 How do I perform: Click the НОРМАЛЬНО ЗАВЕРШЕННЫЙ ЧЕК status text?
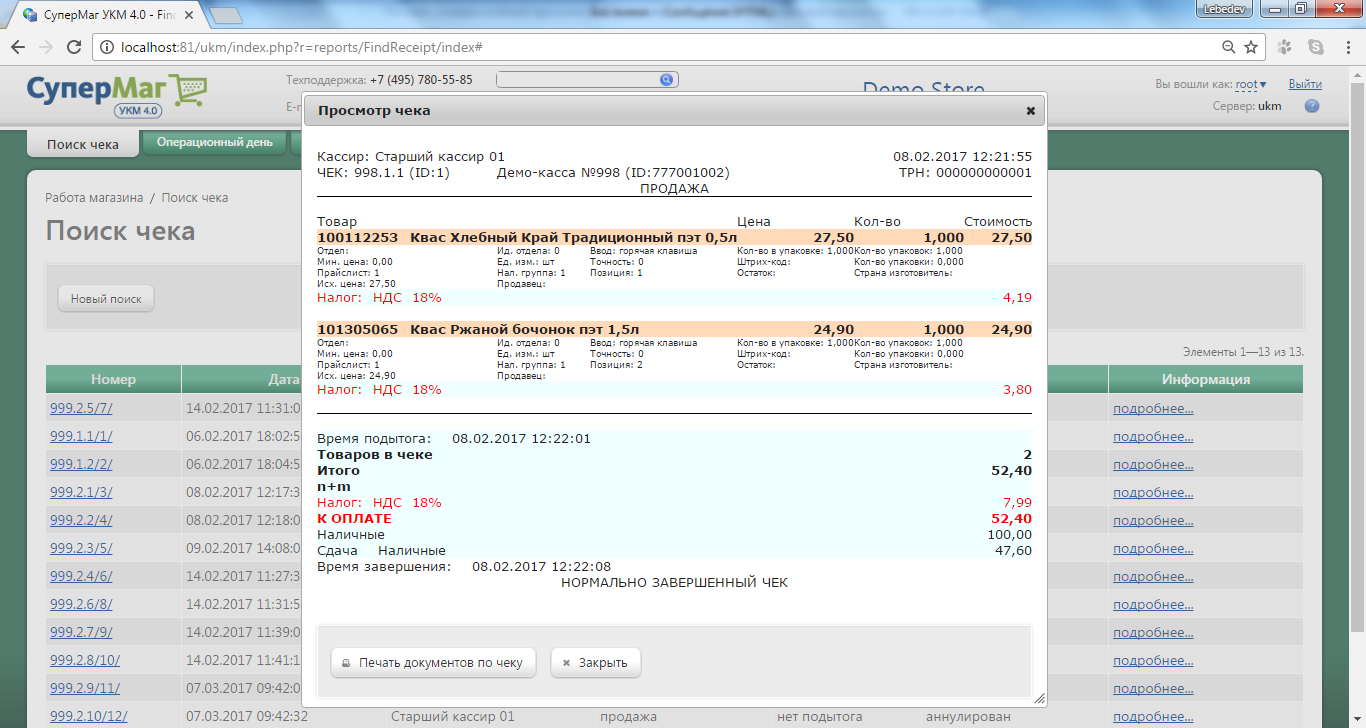point(674,582)
